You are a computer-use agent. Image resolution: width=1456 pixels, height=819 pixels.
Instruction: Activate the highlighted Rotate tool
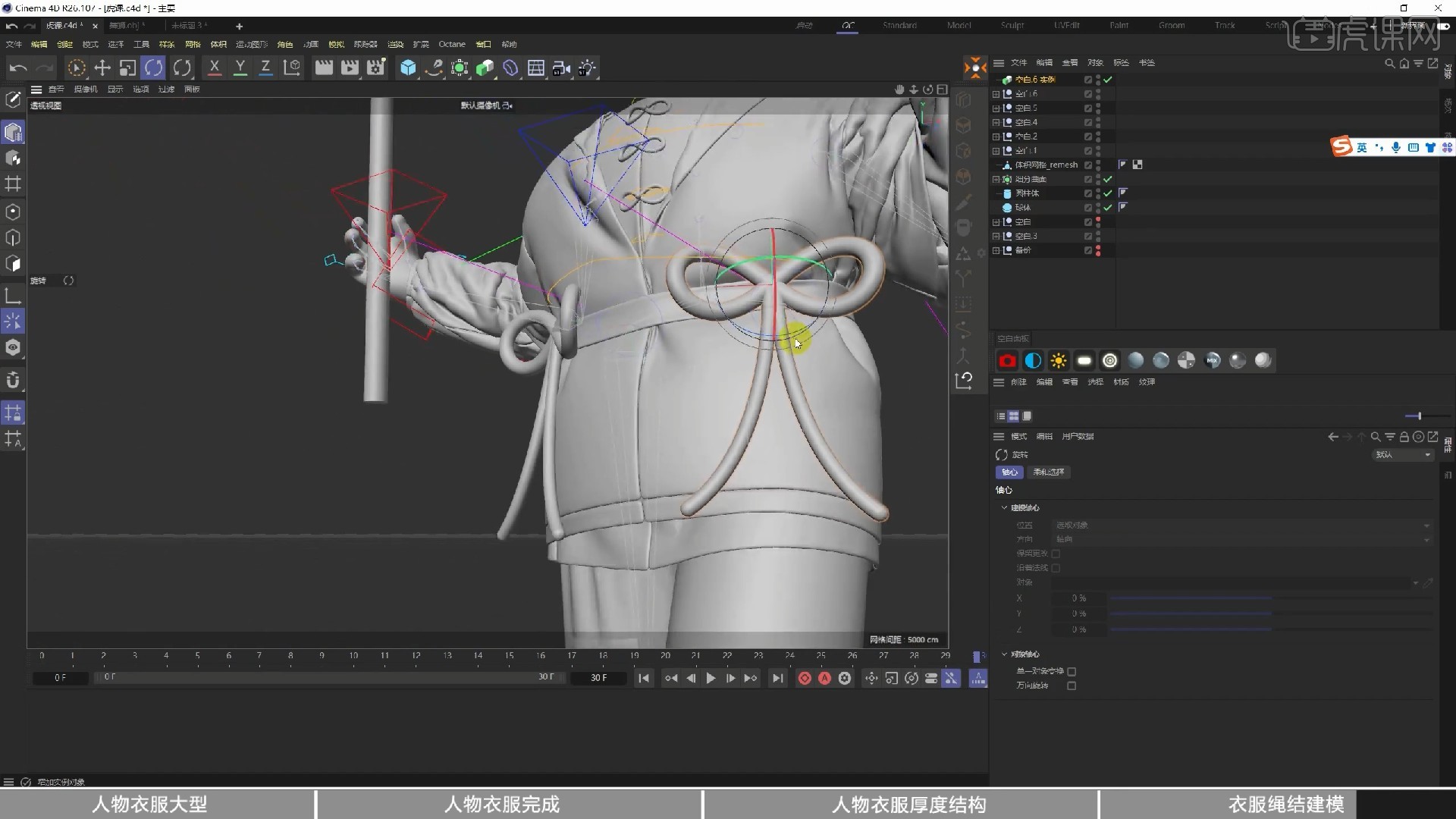coord(153,68)
